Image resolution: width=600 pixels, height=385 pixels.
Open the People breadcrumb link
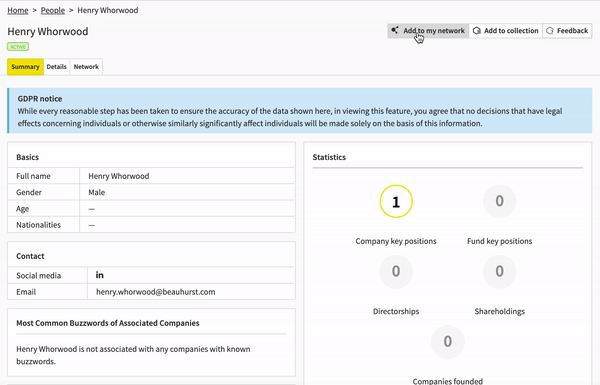pyautogui.click(x=53, y=10)
